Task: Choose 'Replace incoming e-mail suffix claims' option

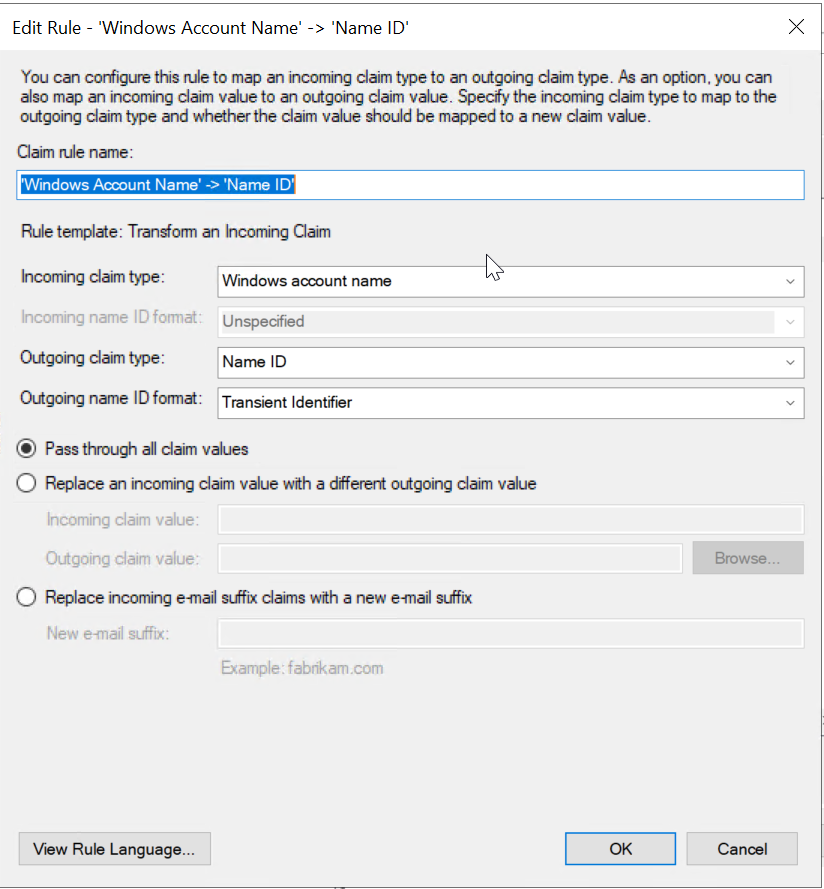Action: (x=28, y=598)
